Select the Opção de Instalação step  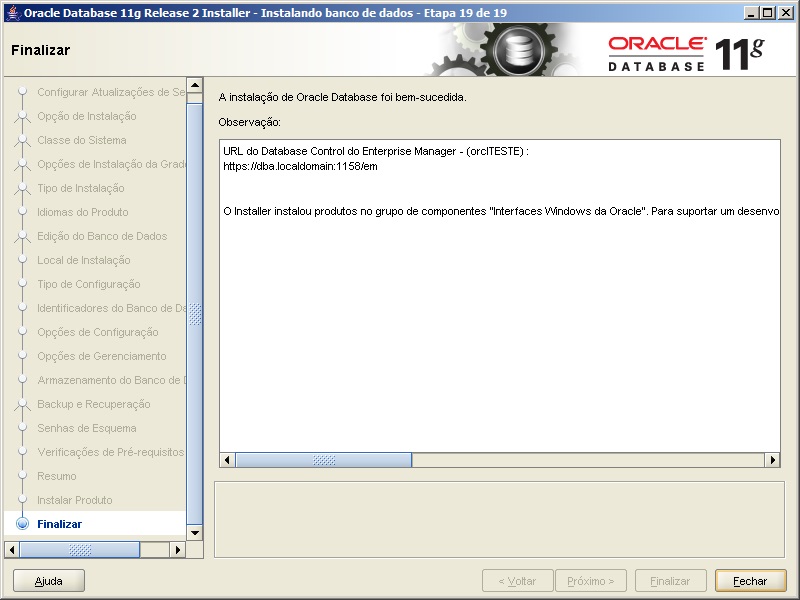[87, 116]
